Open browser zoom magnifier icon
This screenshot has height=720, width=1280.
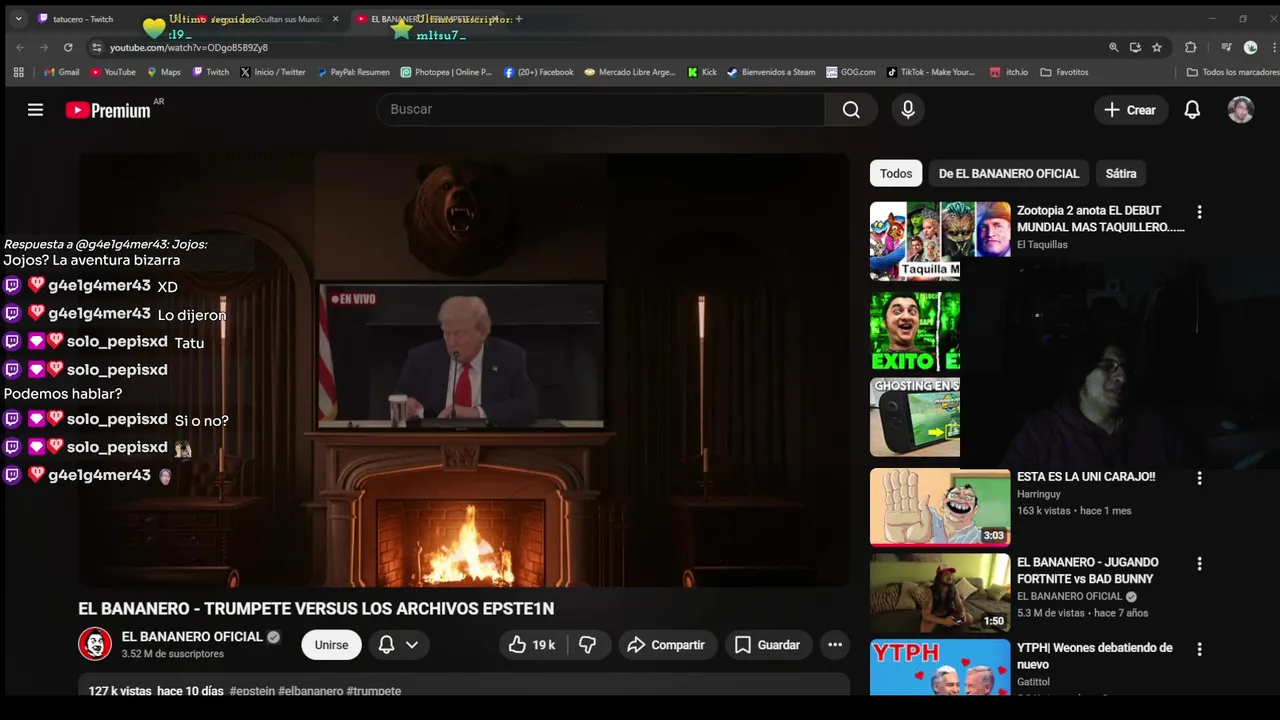click(x=1114, y=47)
